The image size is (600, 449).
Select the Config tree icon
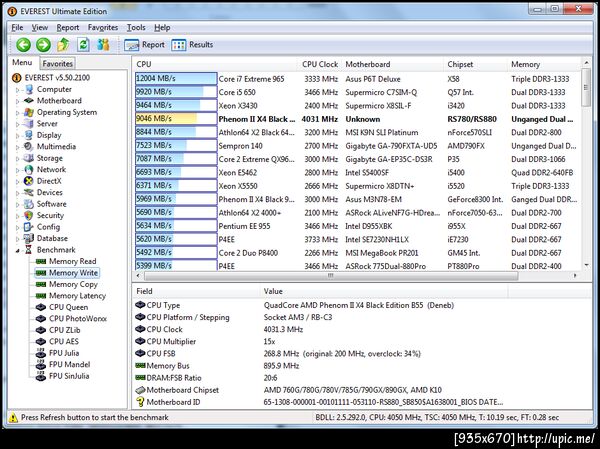29,227
